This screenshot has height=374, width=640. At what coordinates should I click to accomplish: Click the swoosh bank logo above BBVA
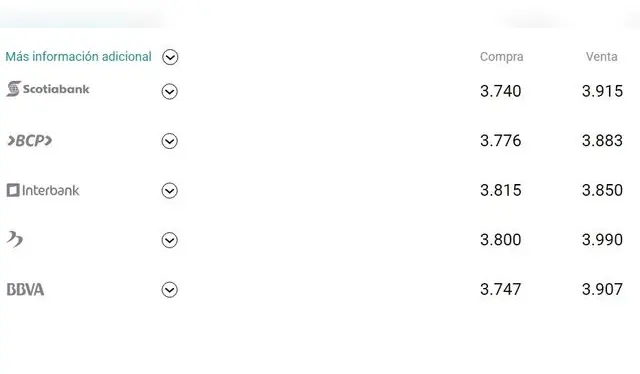tap(15, 239)
